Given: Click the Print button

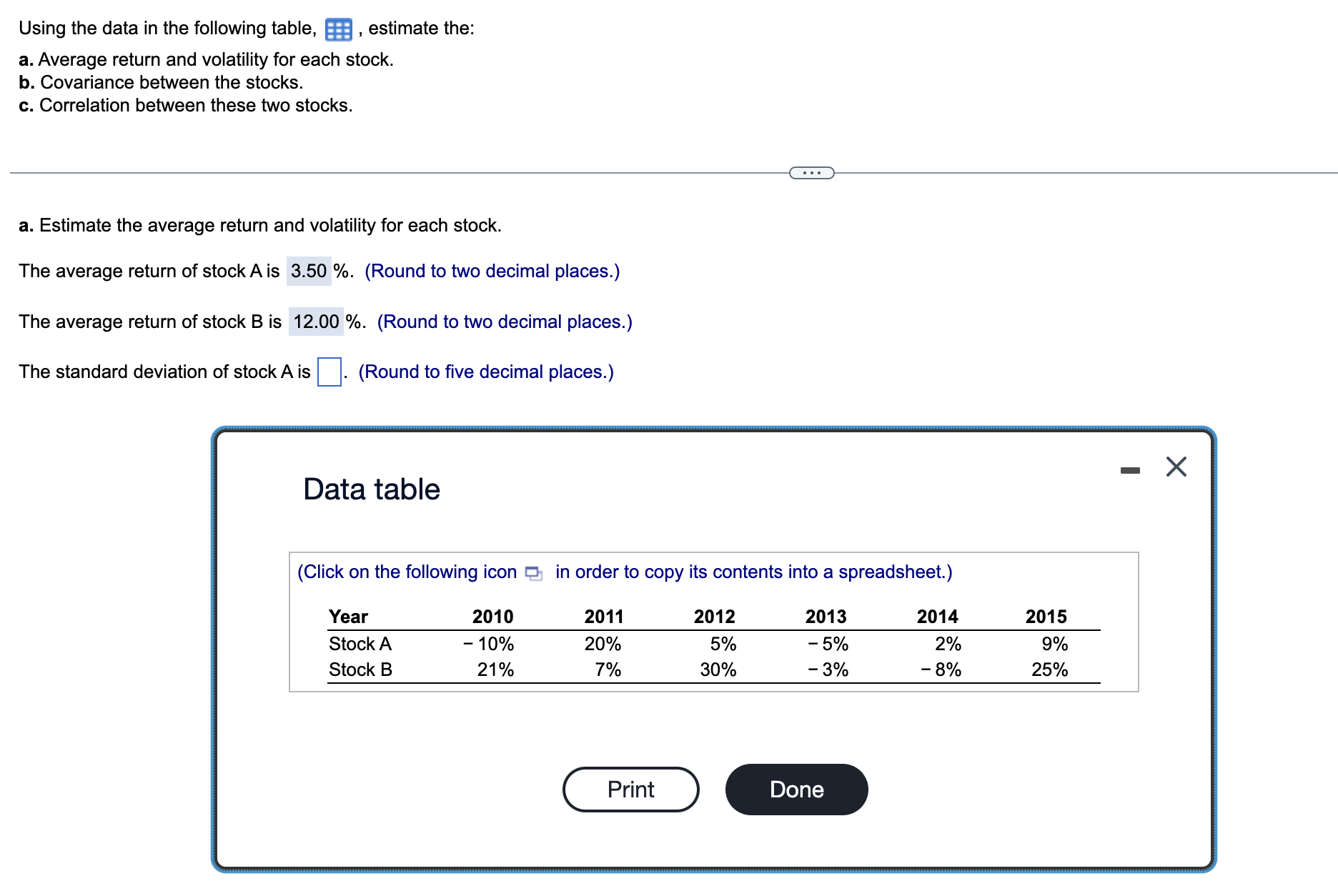Looking at the screenshot, I should click(x=630, y=790).
